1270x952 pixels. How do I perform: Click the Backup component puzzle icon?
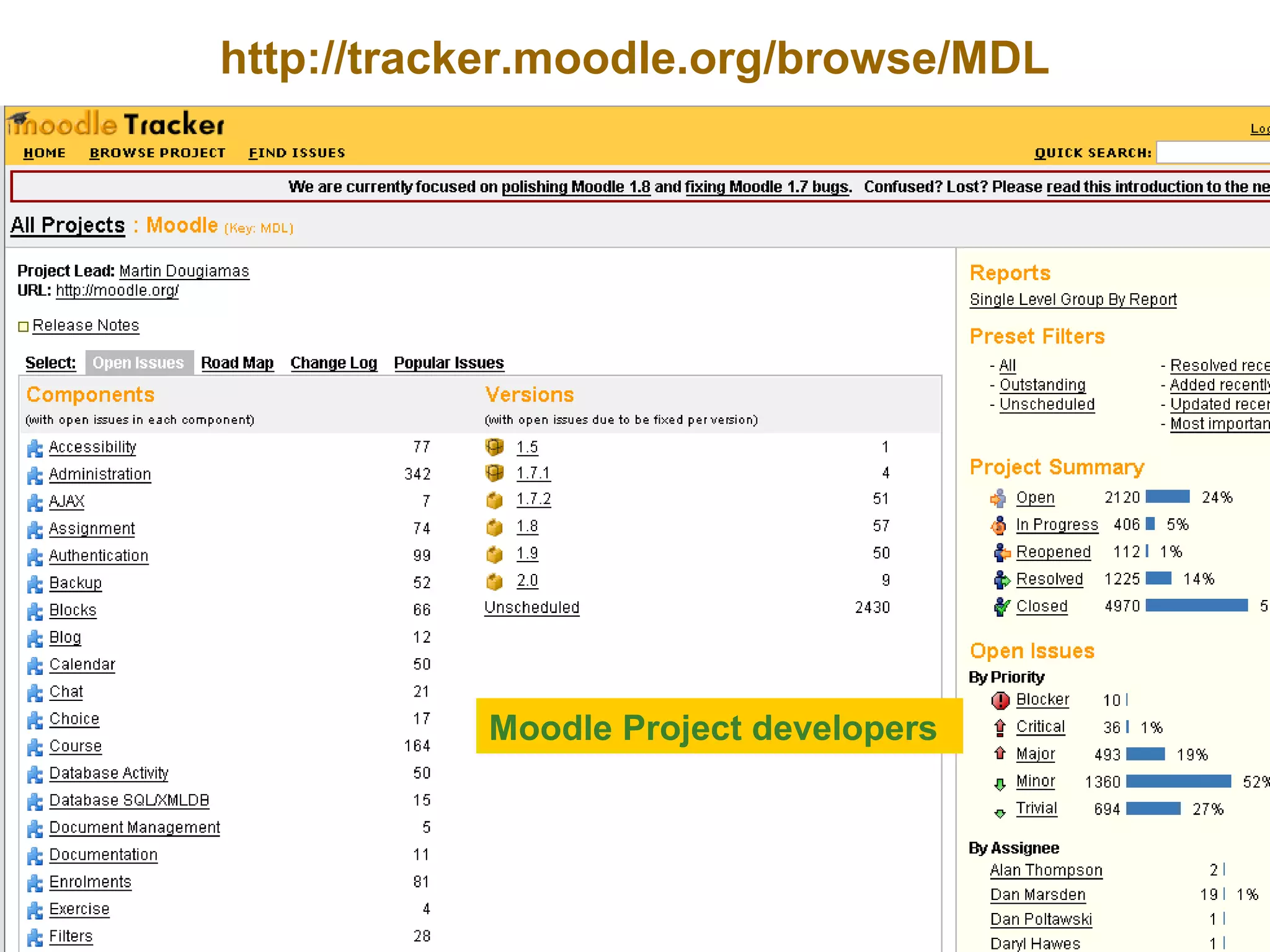(35, 584)
